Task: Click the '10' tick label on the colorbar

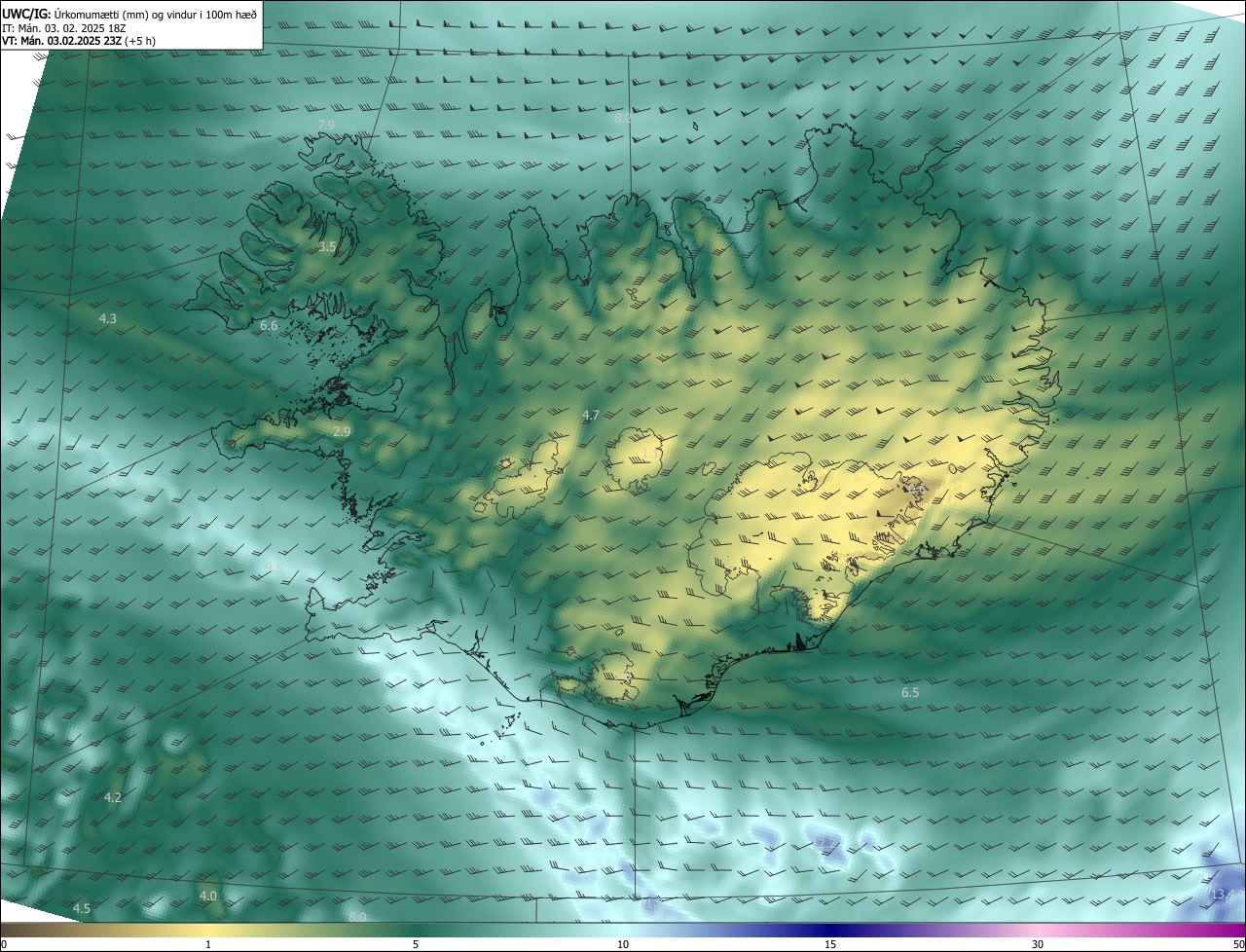Action: [623, 944]
